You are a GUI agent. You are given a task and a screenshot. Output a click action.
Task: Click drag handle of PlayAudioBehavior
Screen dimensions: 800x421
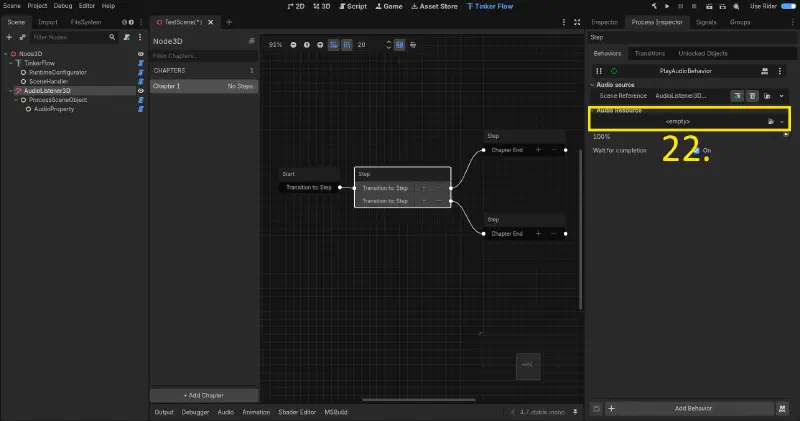(x=599, y=71)
